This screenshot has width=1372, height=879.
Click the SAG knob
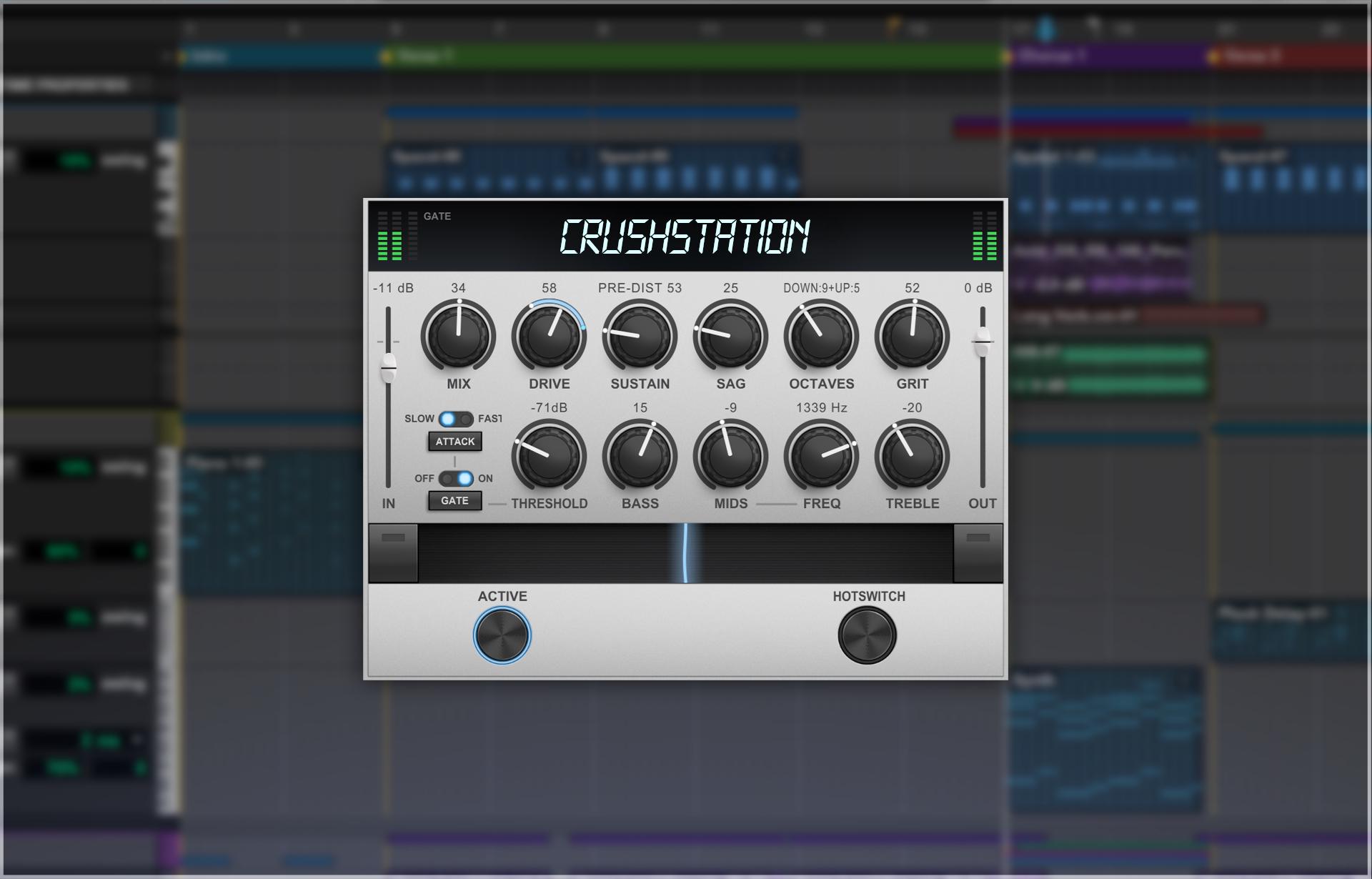(730, 336)
